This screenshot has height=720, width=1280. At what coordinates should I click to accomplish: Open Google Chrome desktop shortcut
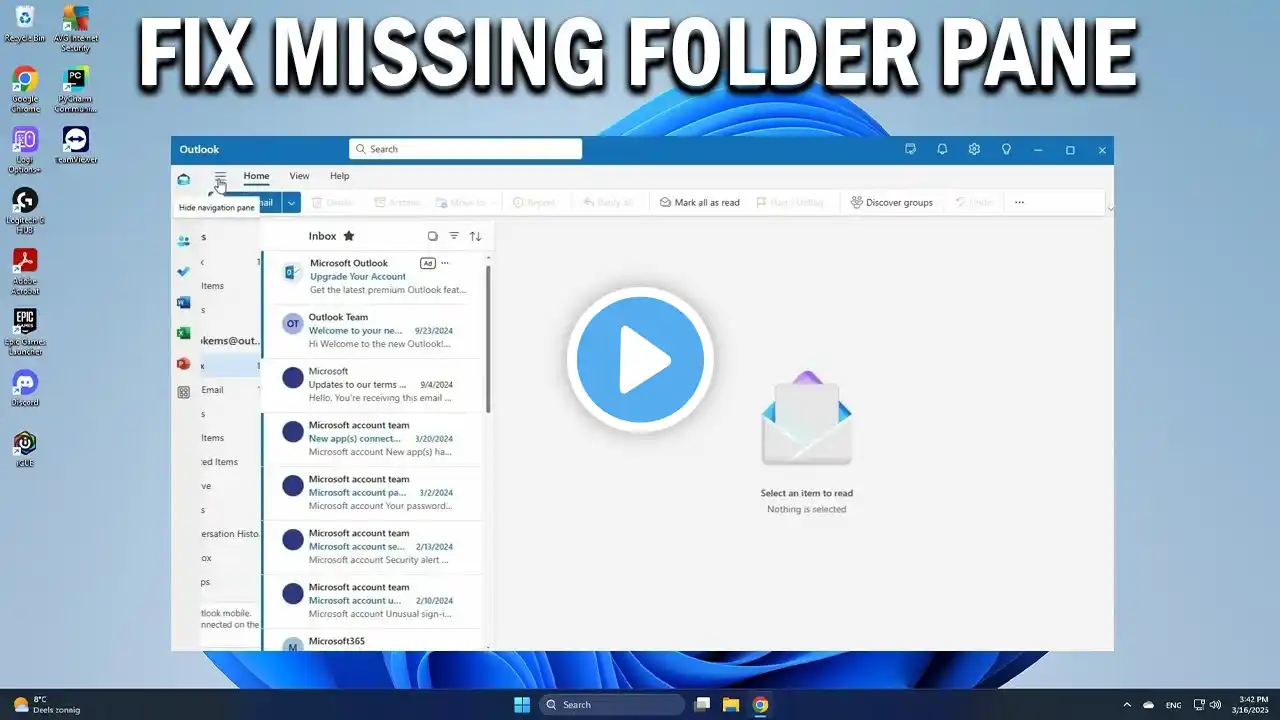click(25, 88)
